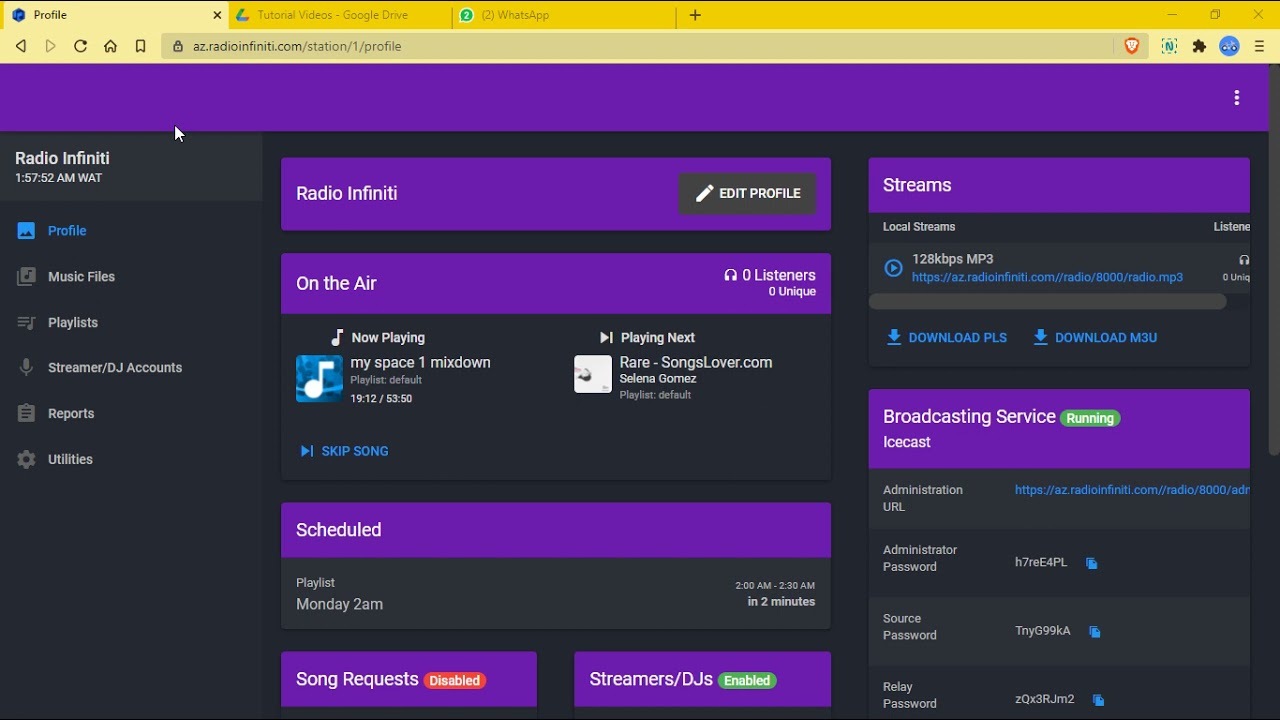Click the Streams panel header
This screenshot has height=720, width=1280.
point(1059,185)
